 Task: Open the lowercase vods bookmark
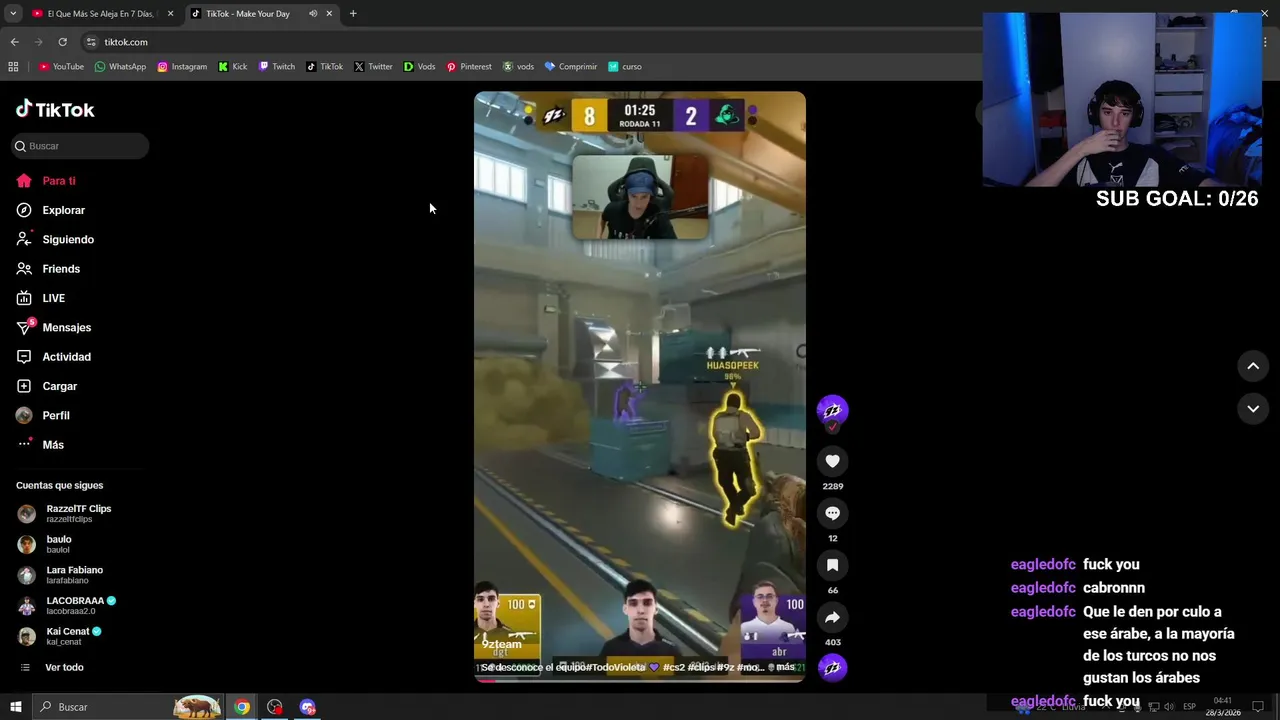(518, 67)
